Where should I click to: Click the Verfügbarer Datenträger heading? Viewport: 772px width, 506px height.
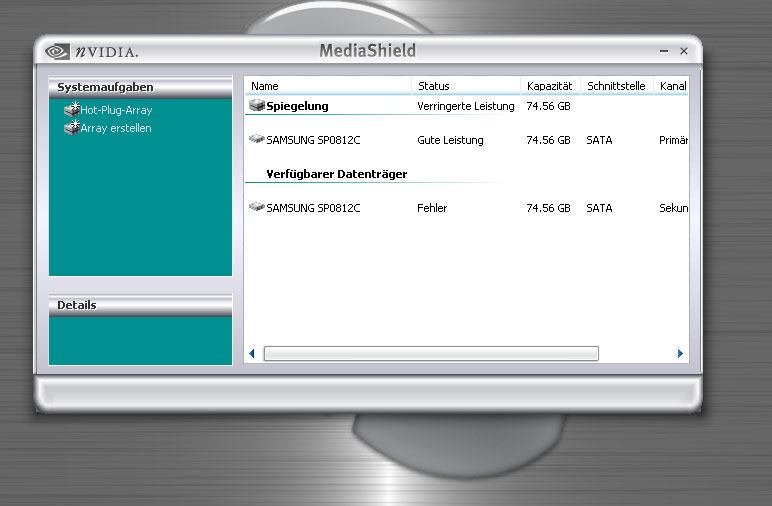(x=337, y=174)
